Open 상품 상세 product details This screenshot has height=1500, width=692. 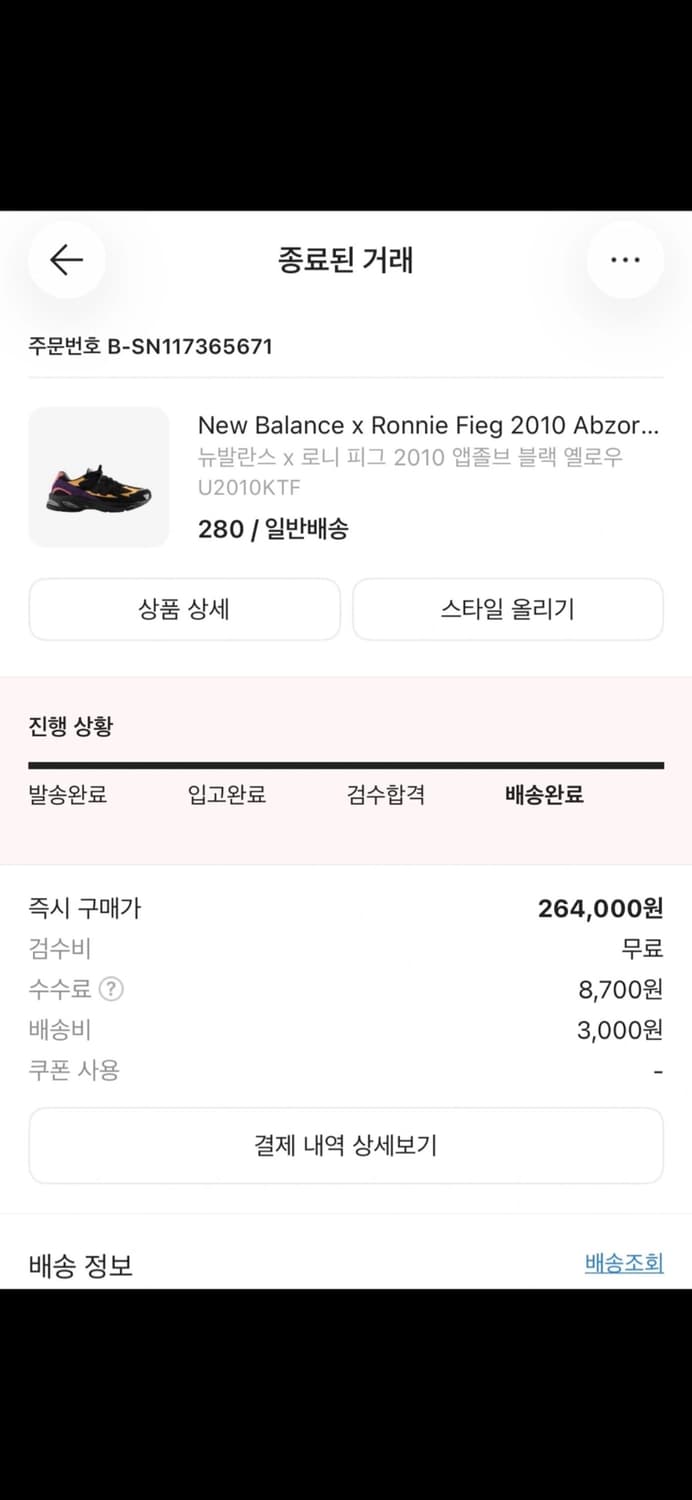[184, 610]
